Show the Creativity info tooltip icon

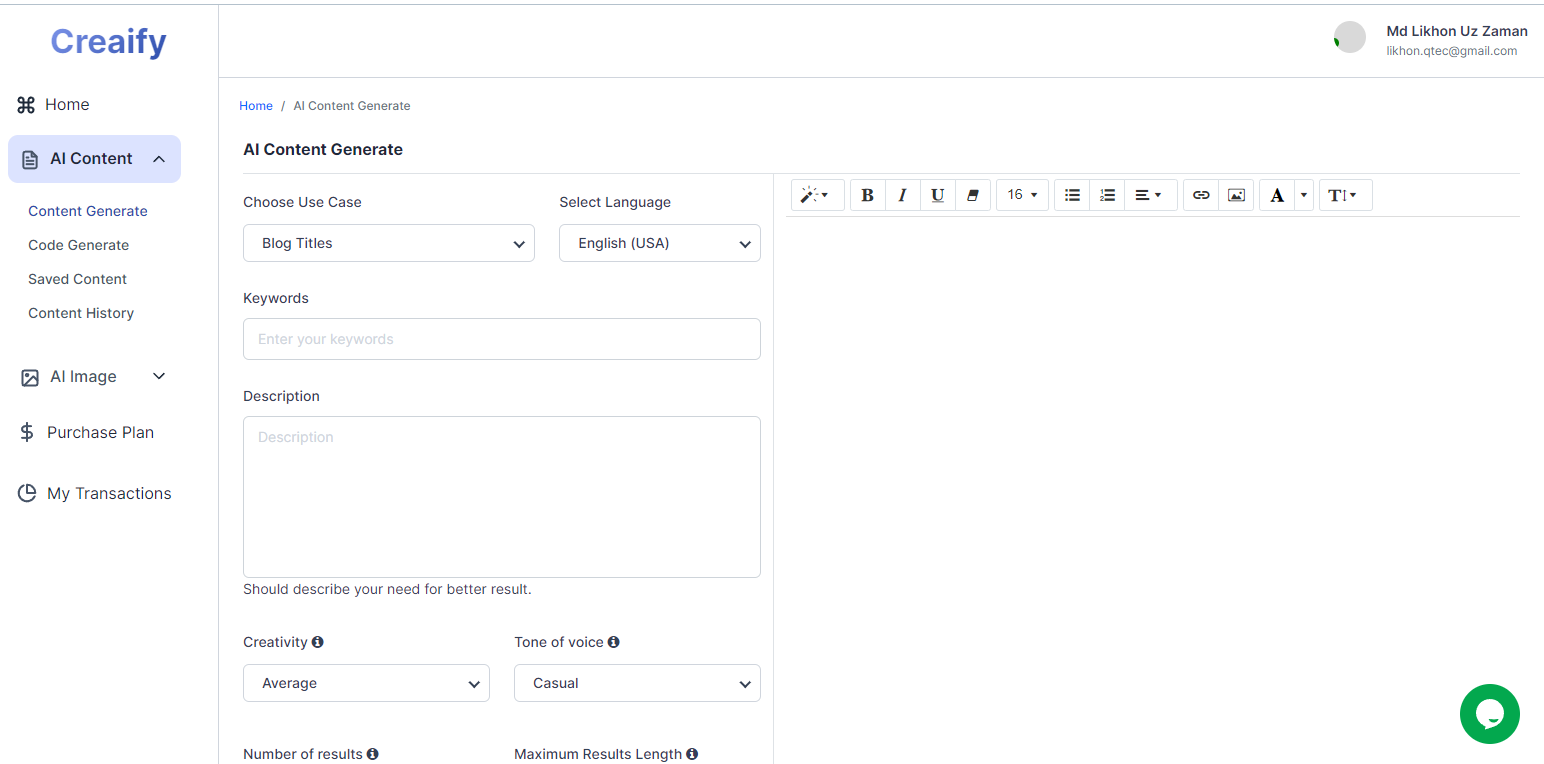pyautogui.click(x=317, y=642)
